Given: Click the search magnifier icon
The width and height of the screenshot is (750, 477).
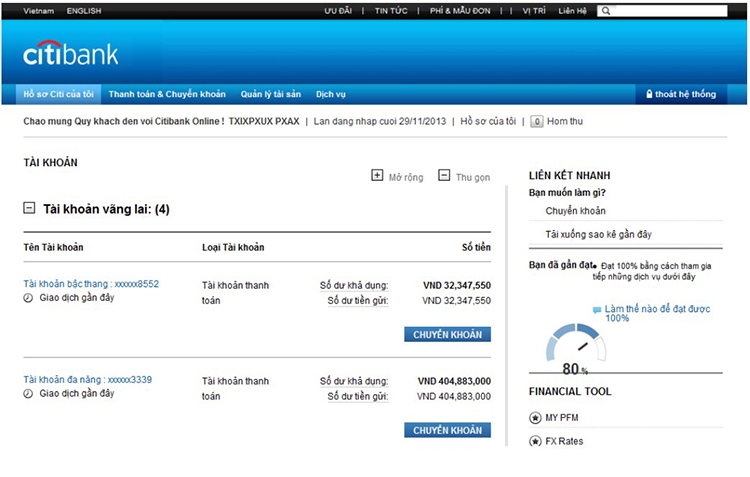Looking at the screenshot, I should point(606,11).
